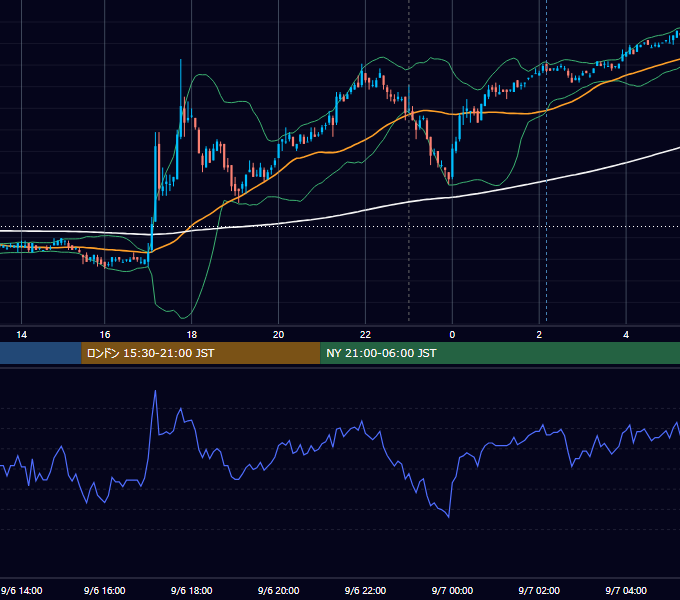Click the 9/6 22:00 date label
Viewport: 680px width, 600px height.
[x=365, y=590]
